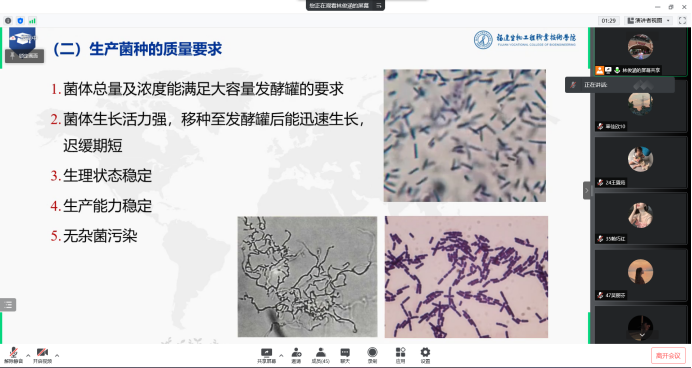Open the screen-viewing banner menu at top
The height and width of the screenshot is (368, 692).
(379, 5)
